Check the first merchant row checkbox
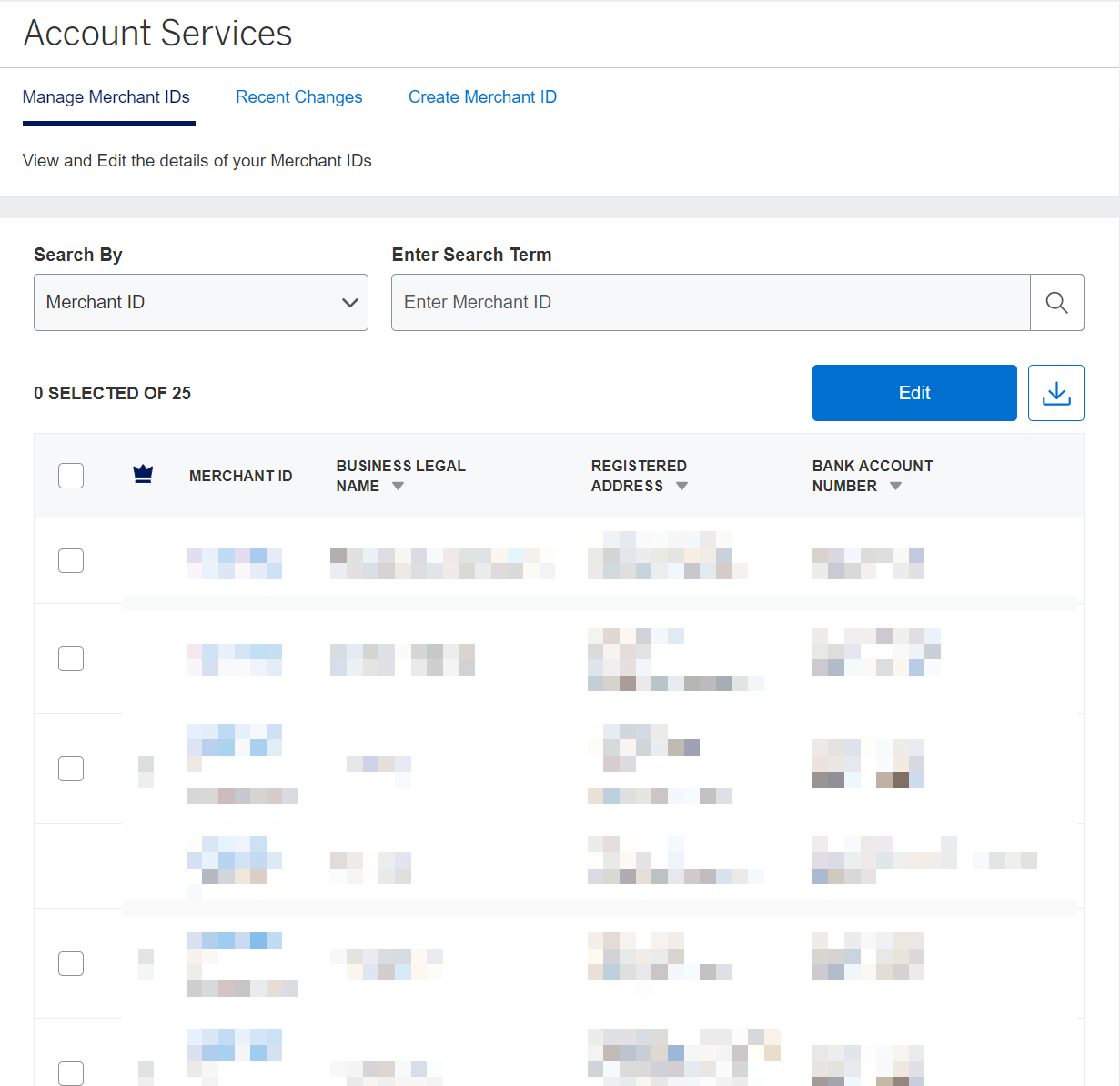Image resolution: width=1120 pixels, height=1086 pixels. pyautogui.click(x=70, y=560)
